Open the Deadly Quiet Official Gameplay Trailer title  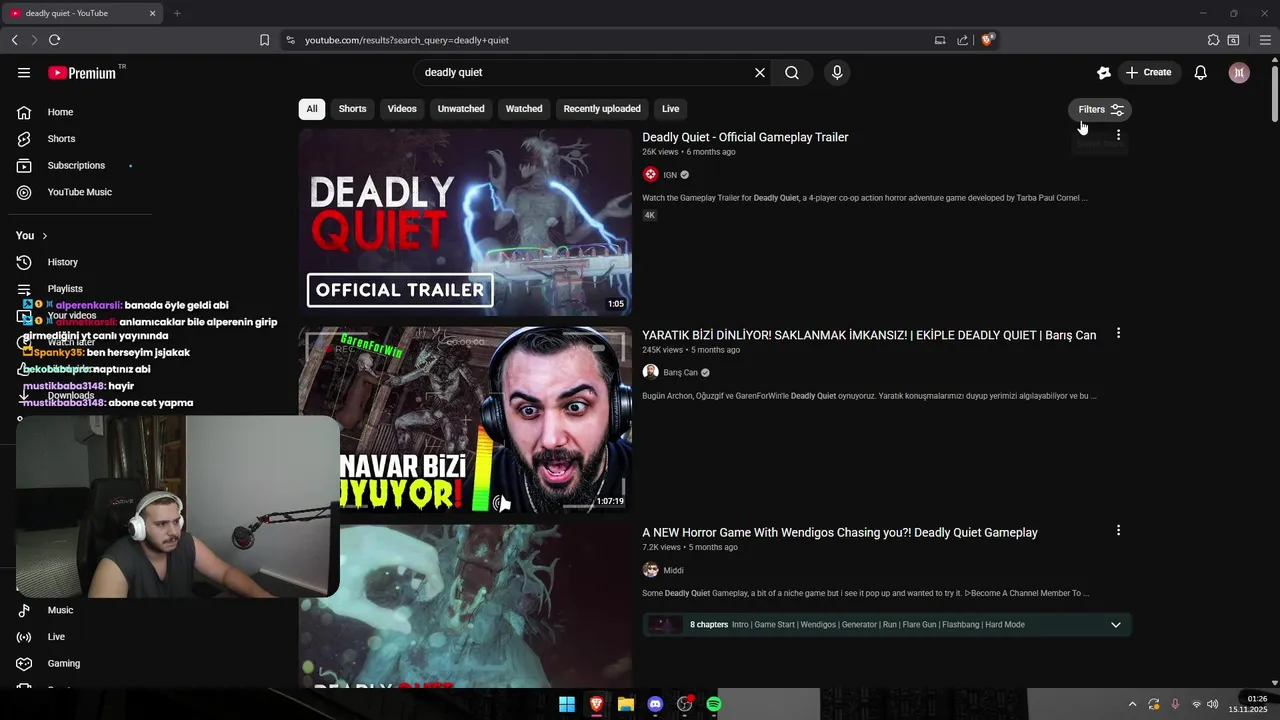click(x=745, y=137)
